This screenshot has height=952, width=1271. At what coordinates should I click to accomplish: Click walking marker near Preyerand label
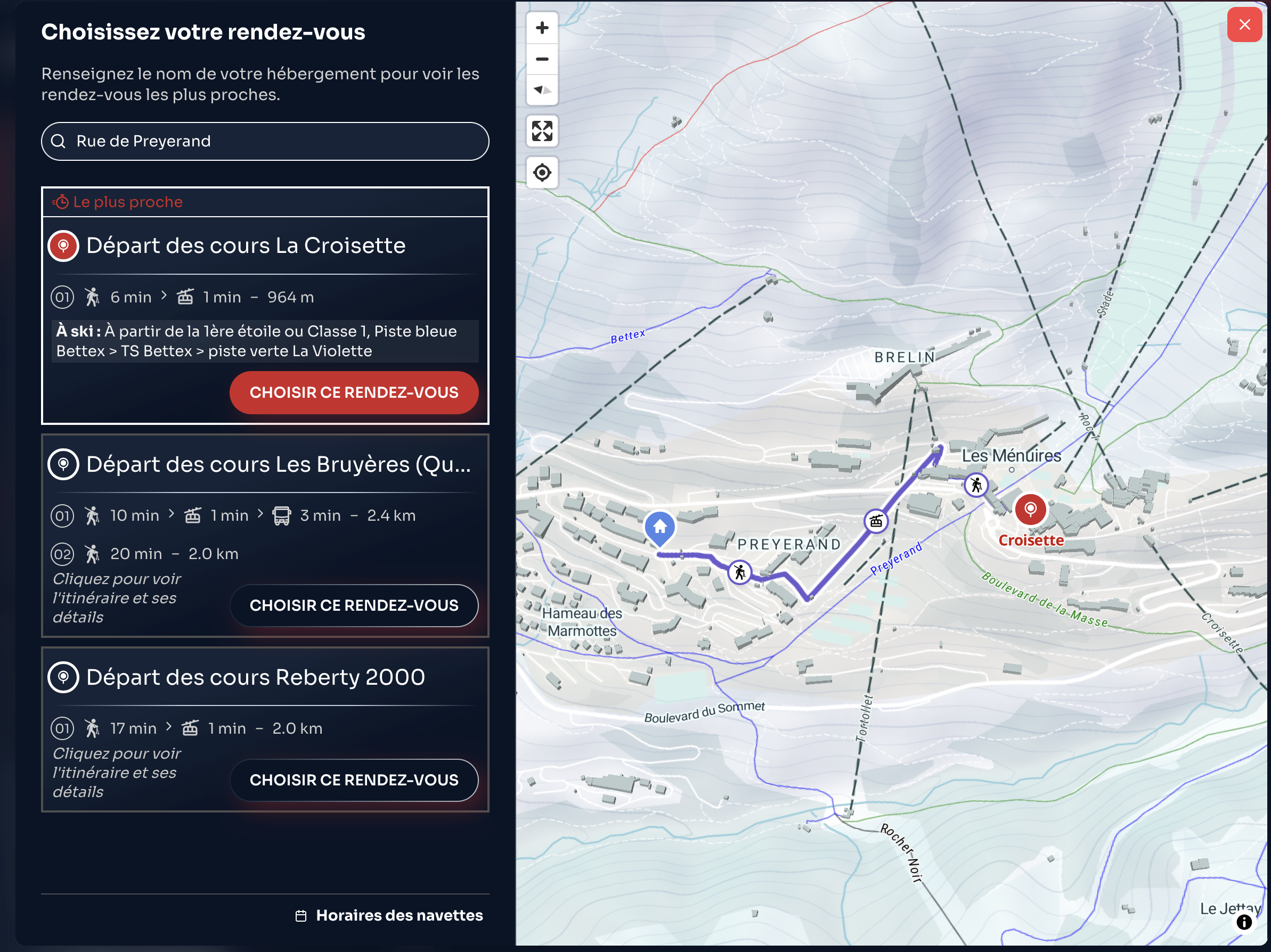pos(739,572)
